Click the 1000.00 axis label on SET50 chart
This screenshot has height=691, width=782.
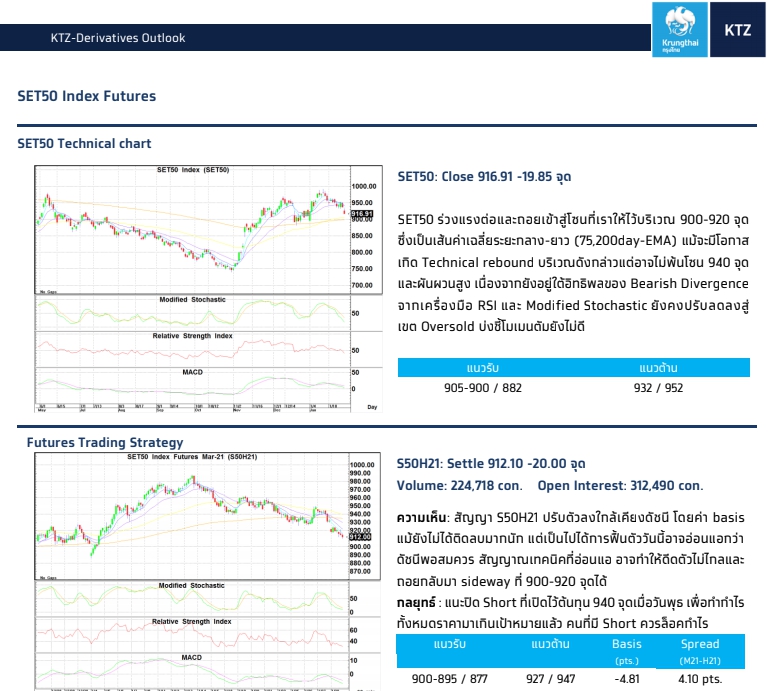click(364, 186)
